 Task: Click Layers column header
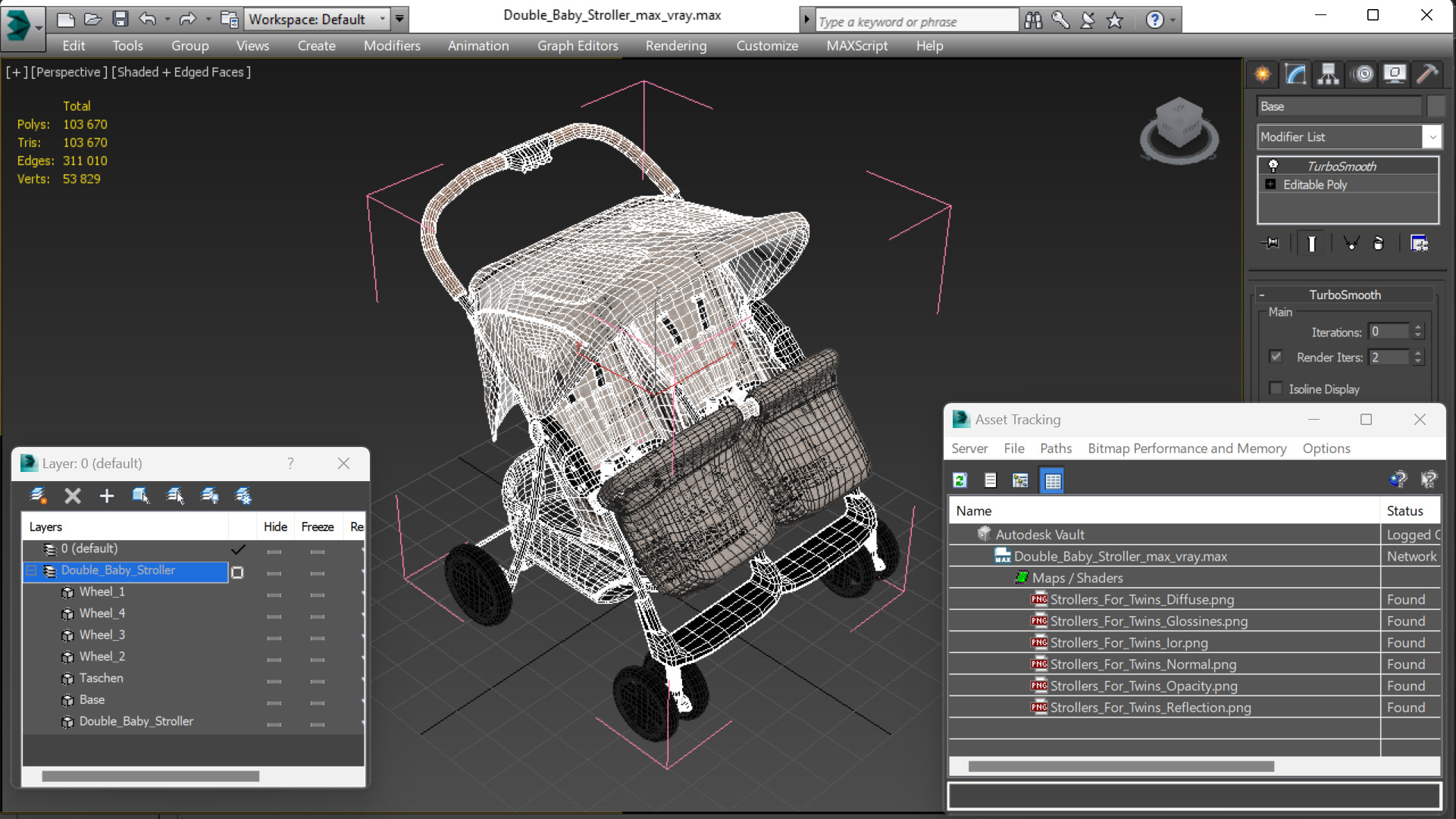[x=125, y=527]
